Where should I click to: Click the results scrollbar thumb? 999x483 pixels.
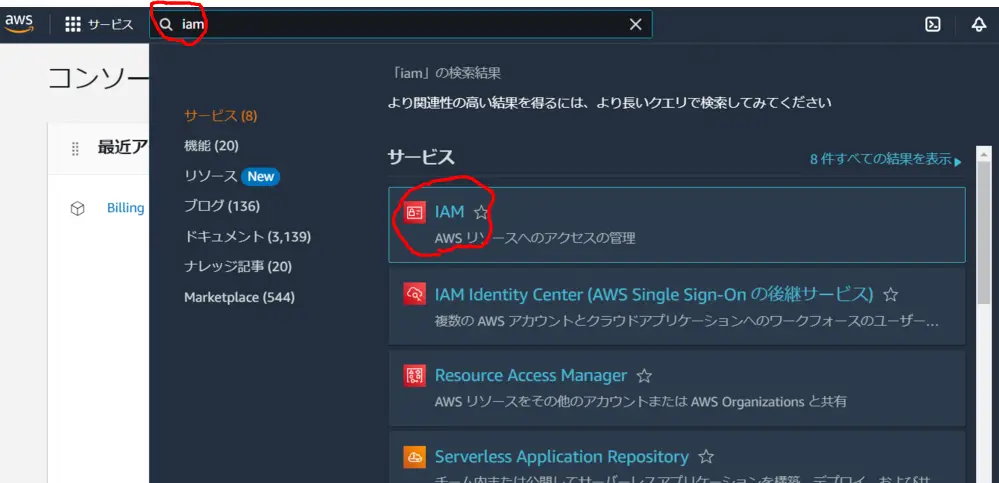coord(984,233)
